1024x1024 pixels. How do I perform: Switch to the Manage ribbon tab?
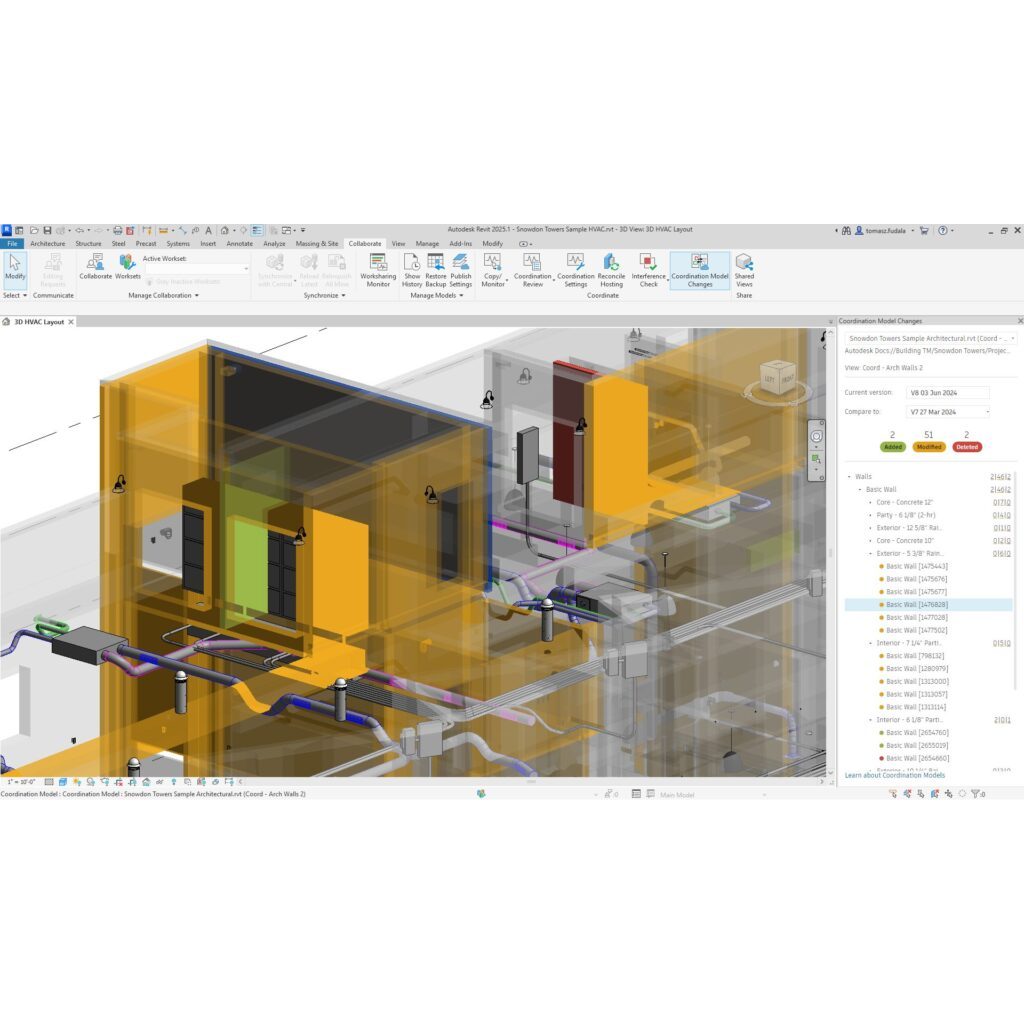427,243
